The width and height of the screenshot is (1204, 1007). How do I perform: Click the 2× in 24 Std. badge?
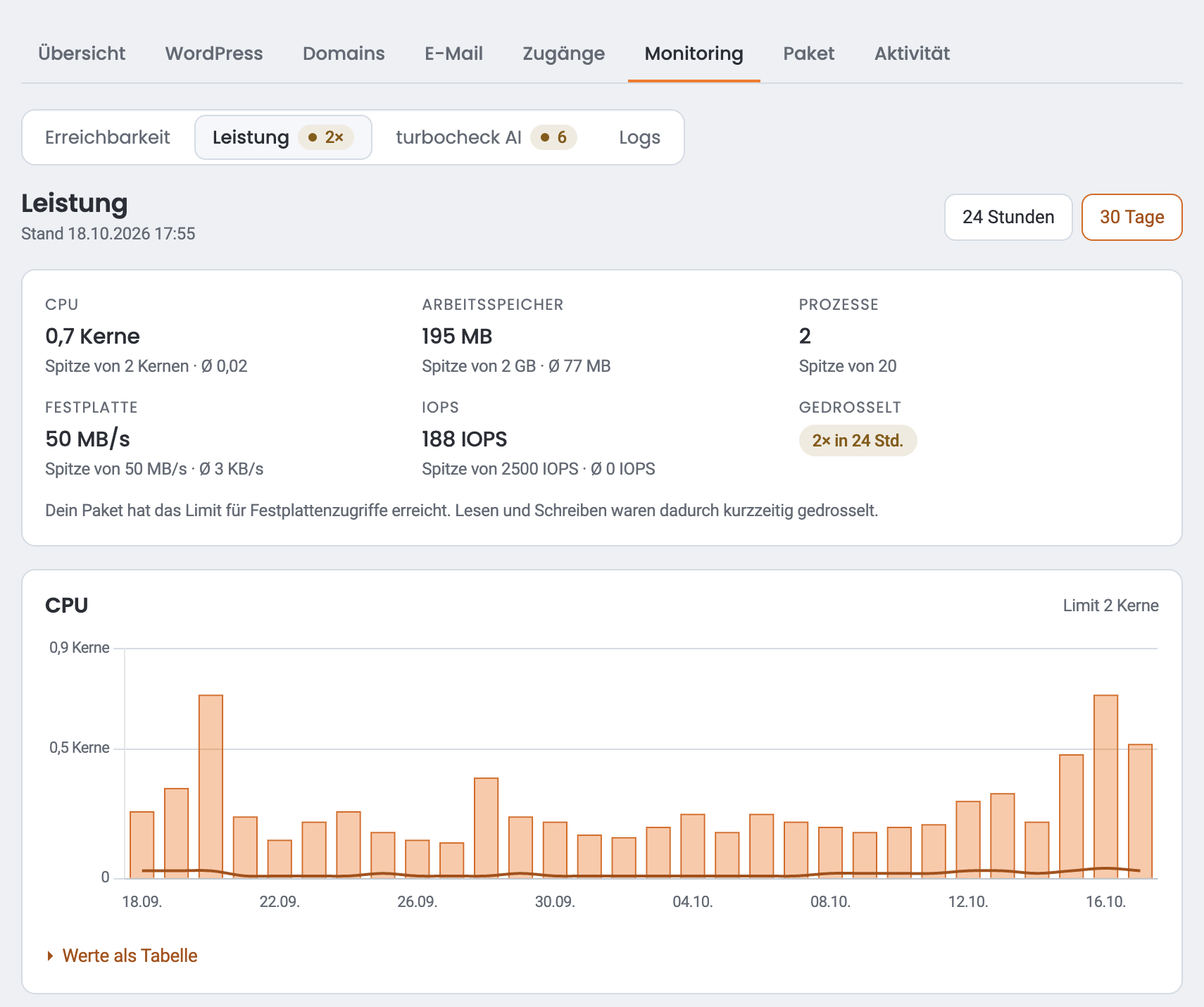coord(858,441)
